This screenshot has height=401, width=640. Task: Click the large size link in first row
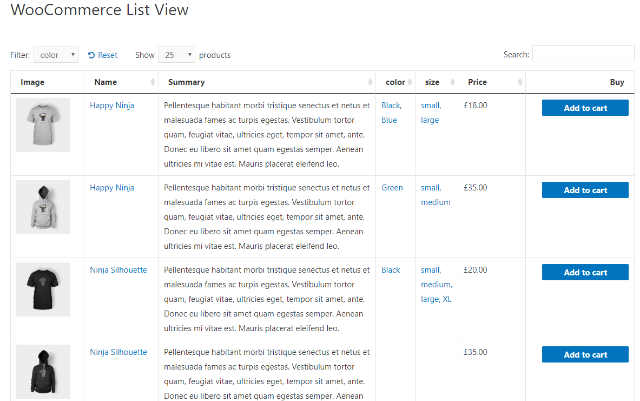click(x=430, y=120)
